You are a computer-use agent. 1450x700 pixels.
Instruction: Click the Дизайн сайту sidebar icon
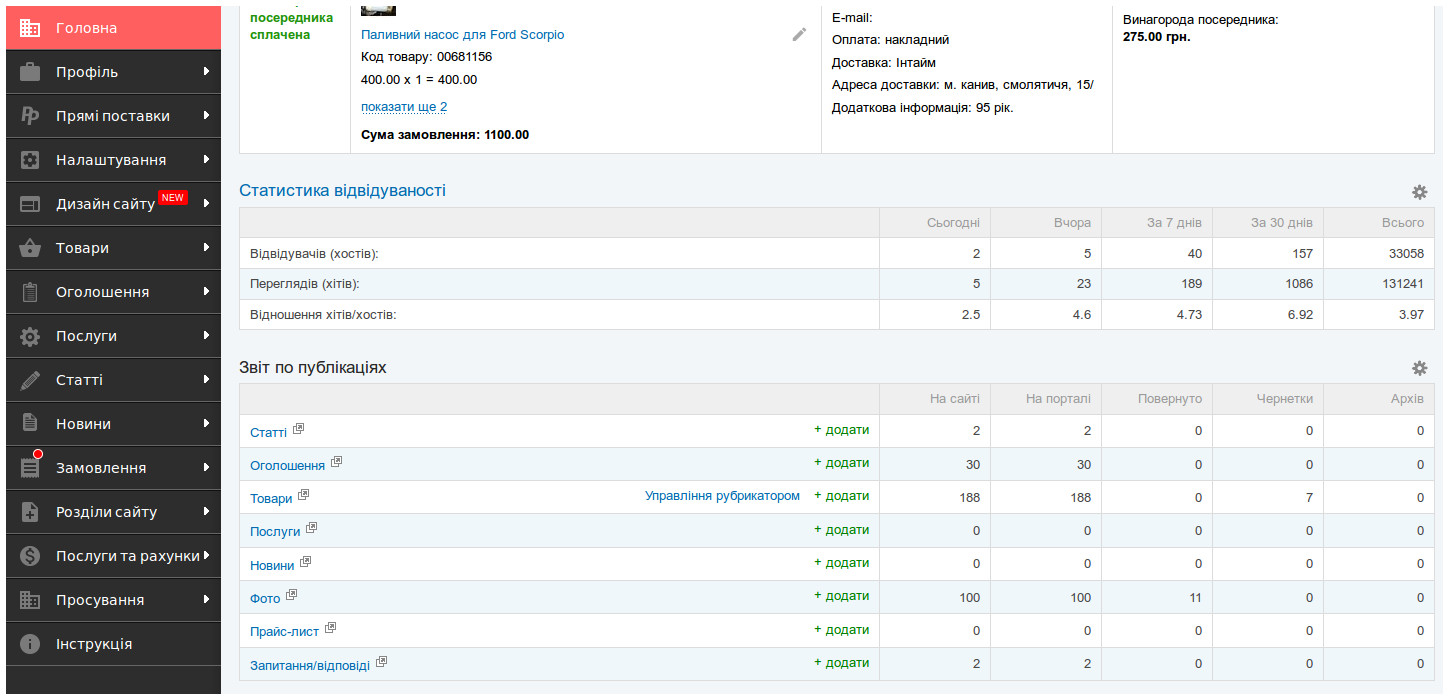pos(30,204)
